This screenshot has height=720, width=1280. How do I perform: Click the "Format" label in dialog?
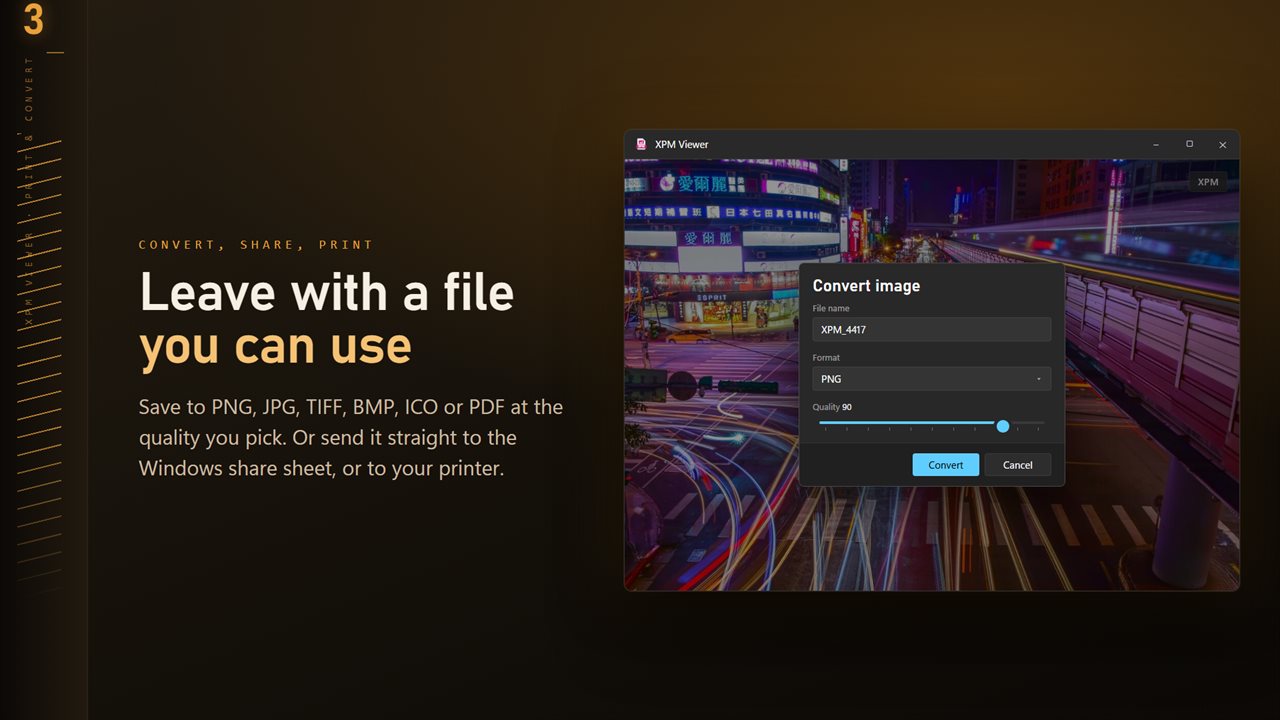point(826,357)
